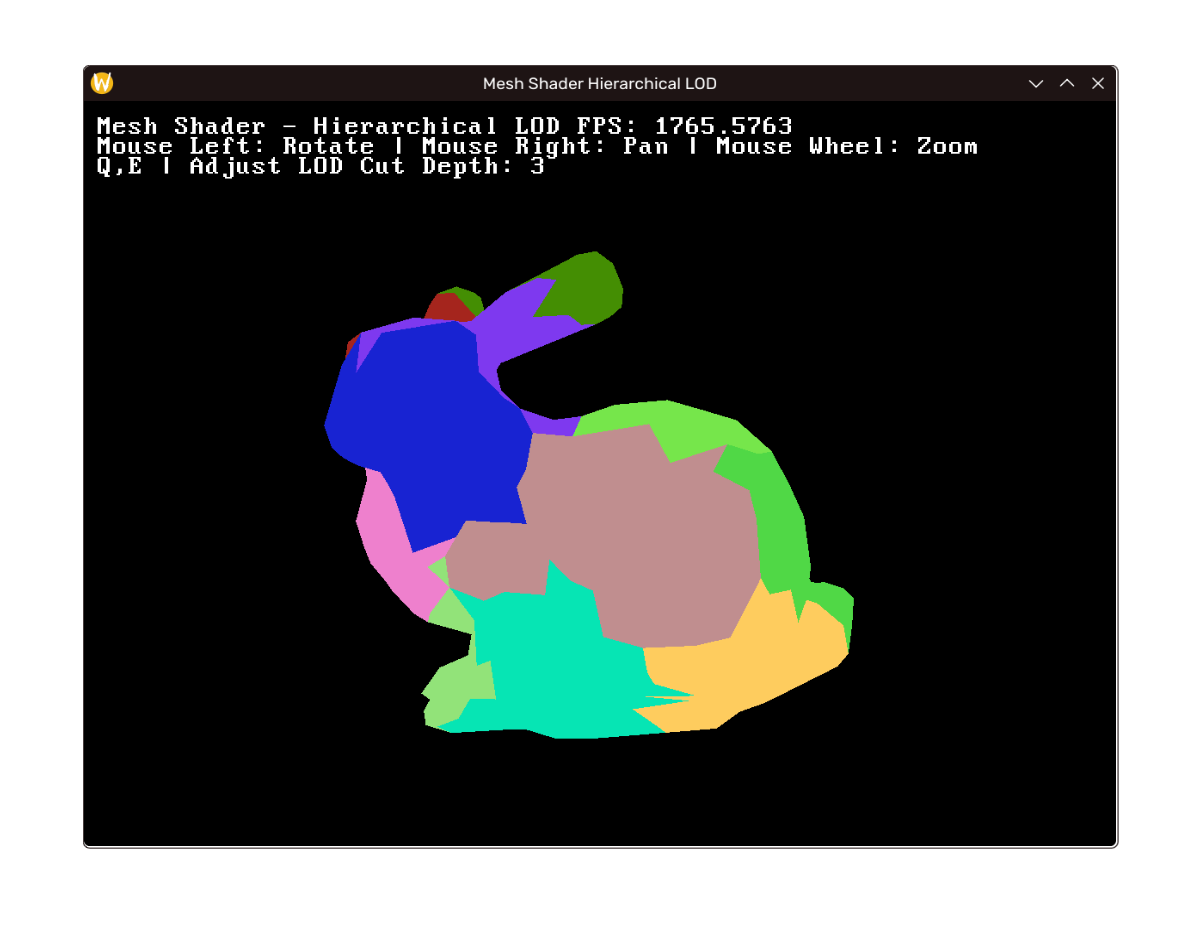Viewport: 1200px width, 942px height.
Task: Click the maximize chevron in the title bar
Action: tap(1066, 84)
